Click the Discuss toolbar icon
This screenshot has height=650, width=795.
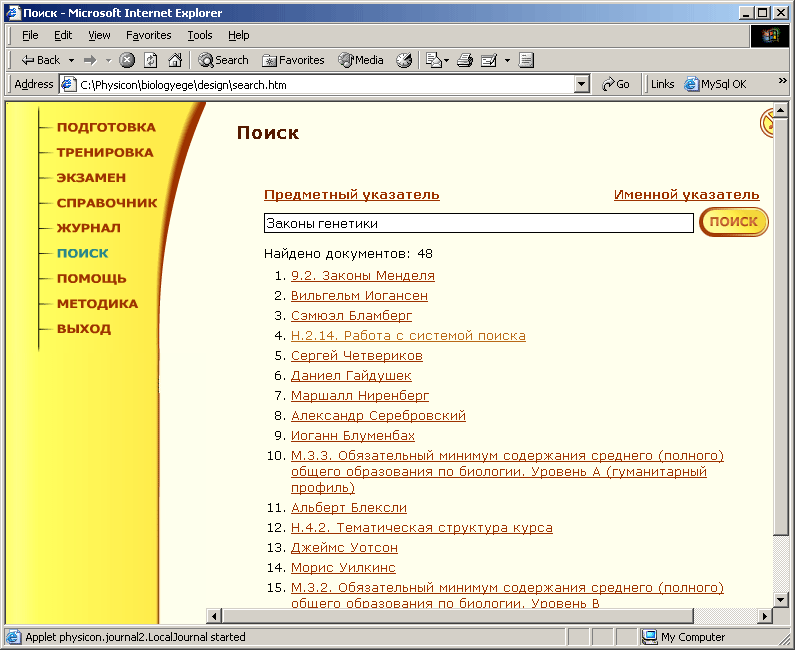point(526,60)
